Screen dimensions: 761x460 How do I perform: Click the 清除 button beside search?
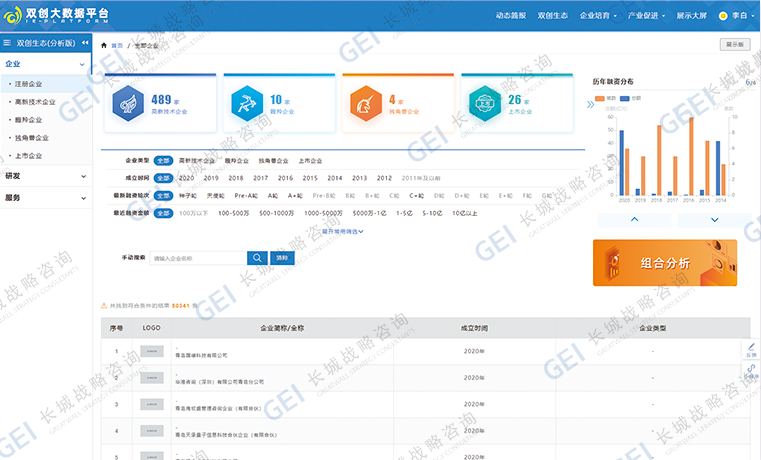(x=282, y=258)
